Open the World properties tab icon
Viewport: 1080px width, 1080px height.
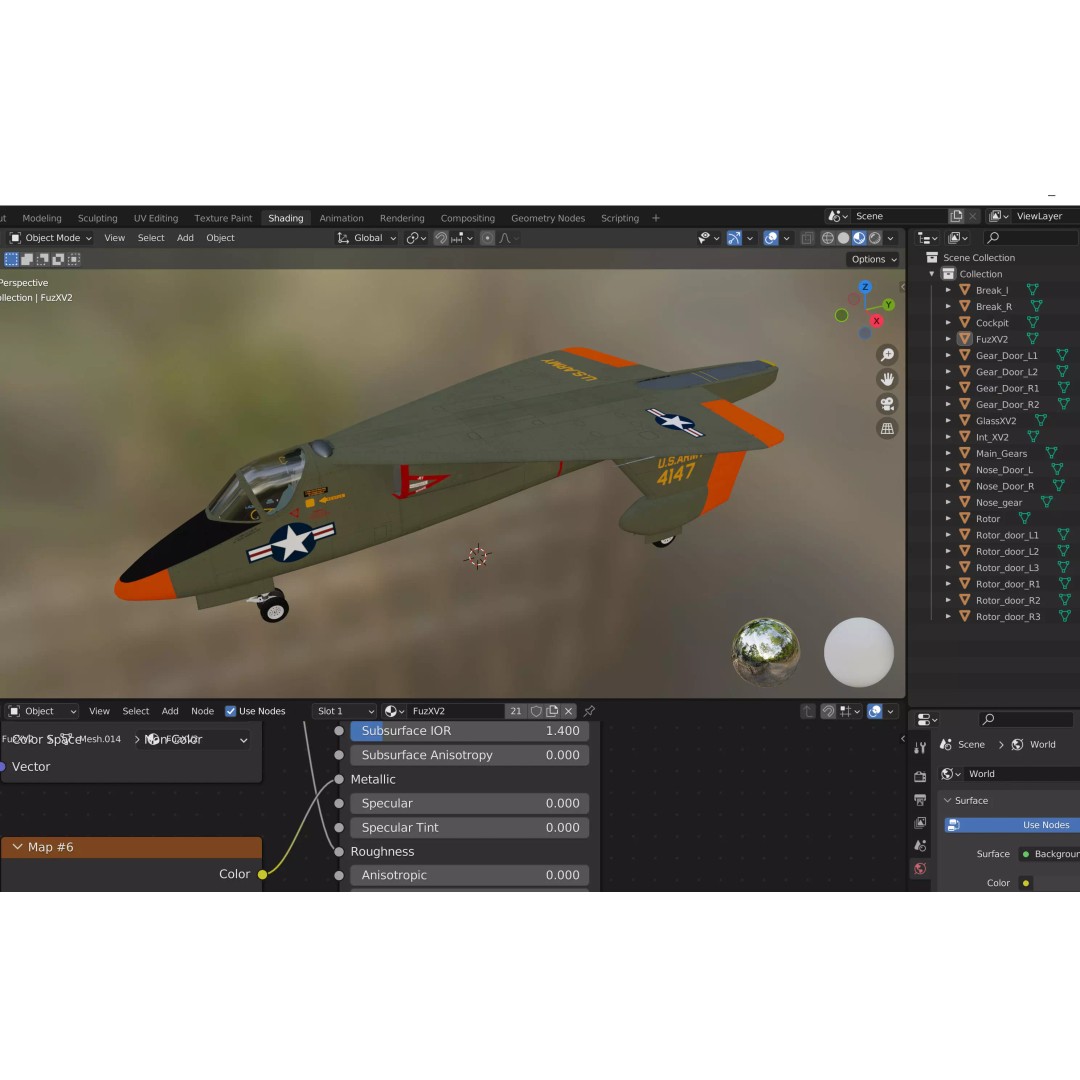point(920,869)
